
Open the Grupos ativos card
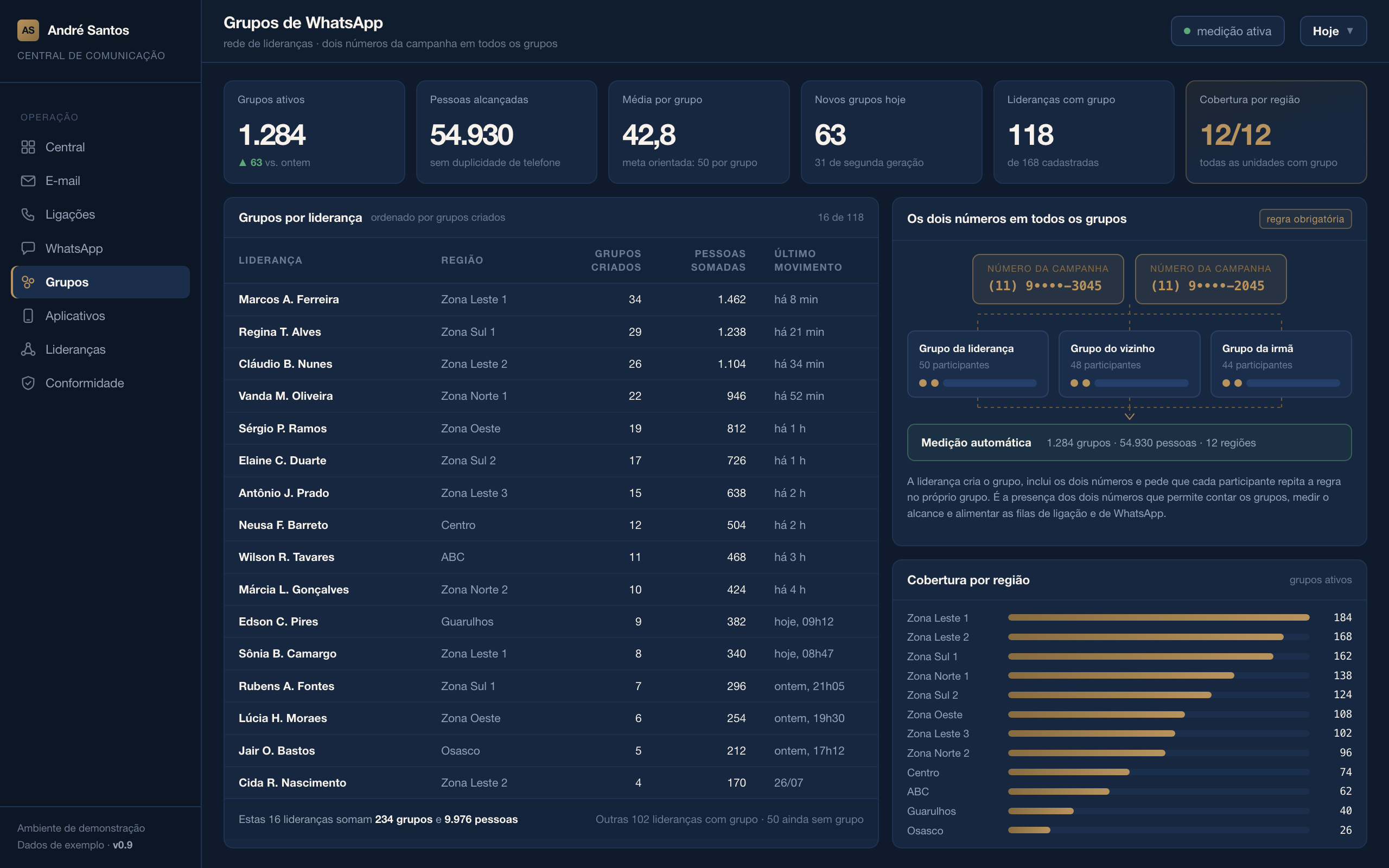[314, 132]
